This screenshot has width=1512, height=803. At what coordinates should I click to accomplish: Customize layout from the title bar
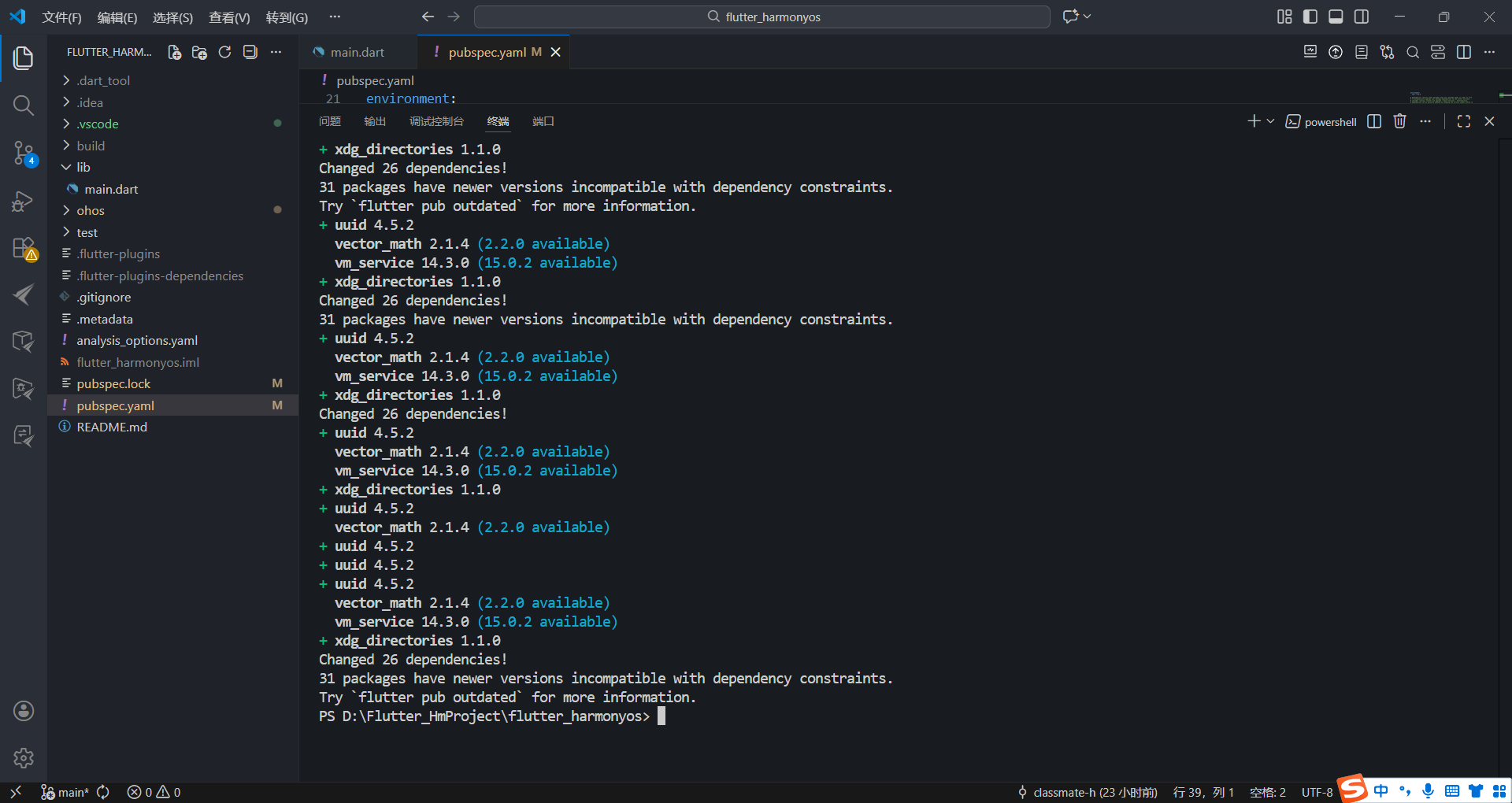tap(1284, 17)
